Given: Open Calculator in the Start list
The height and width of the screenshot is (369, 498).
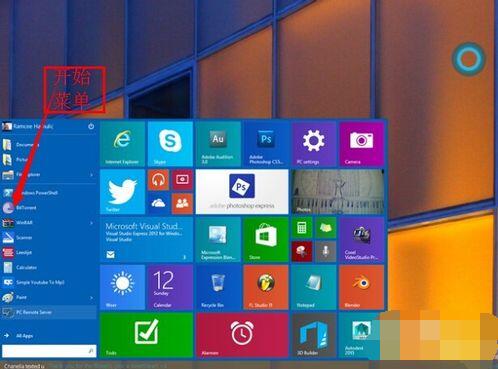Looking at the screenshot, I should [49, 267].
